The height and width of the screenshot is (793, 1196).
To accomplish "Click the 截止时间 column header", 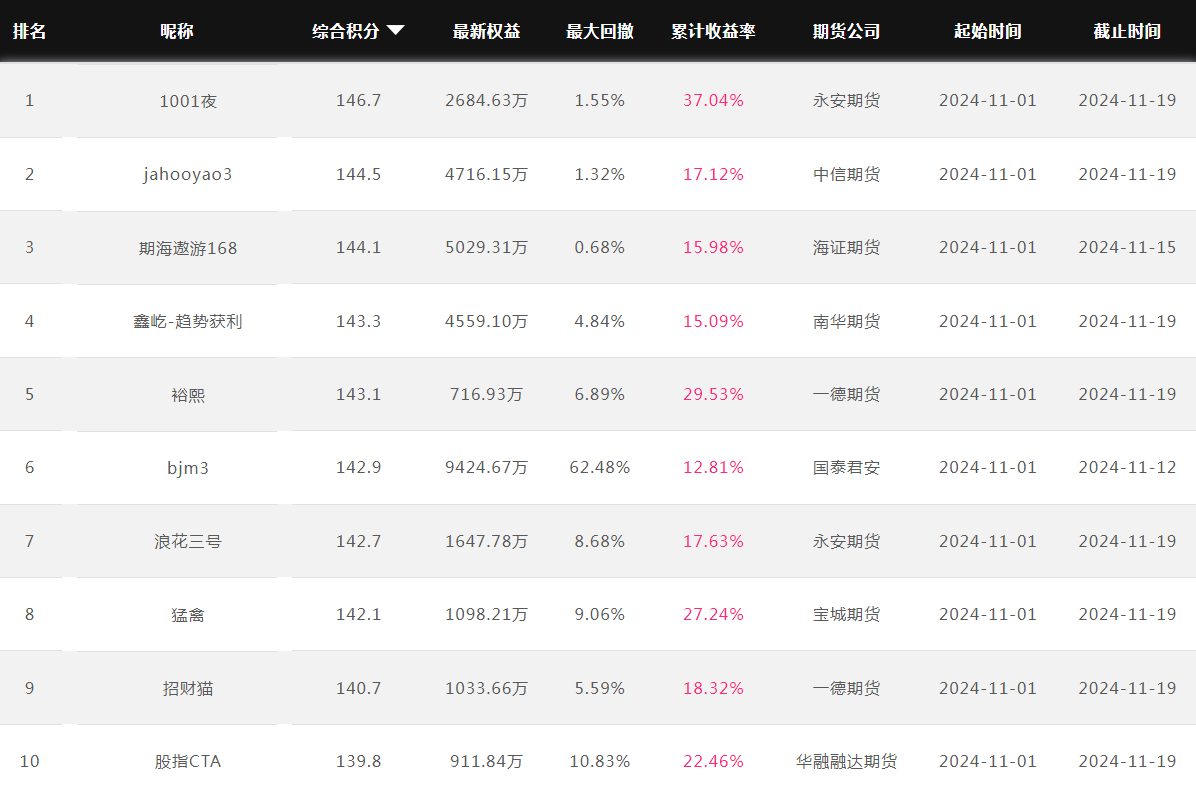I will (x=1127, y=31).
